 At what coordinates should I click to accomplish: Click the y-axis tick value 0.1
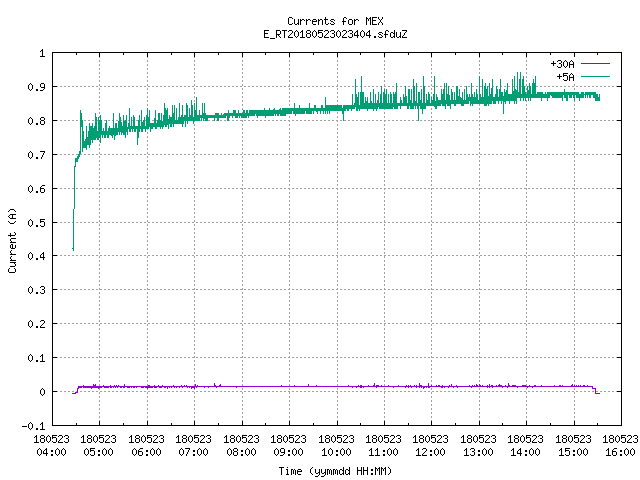pyautogui.click(x=36, y=358)
